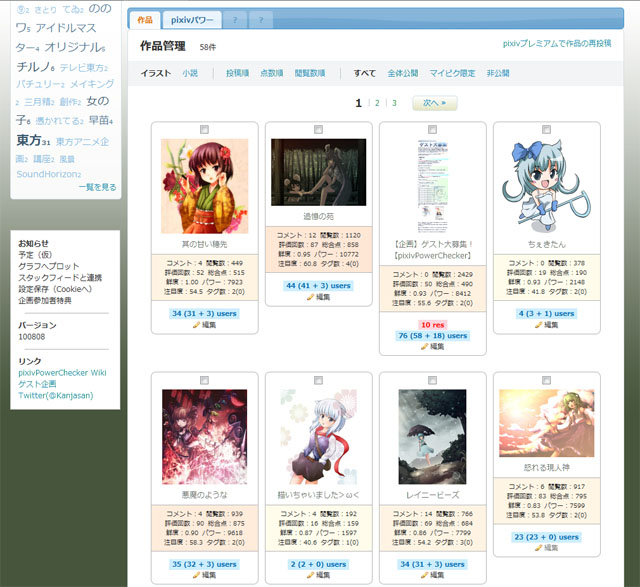
Task: Open the ちぇきたん blue-haired girl thumbnail
Action: (x=547, y=186)
